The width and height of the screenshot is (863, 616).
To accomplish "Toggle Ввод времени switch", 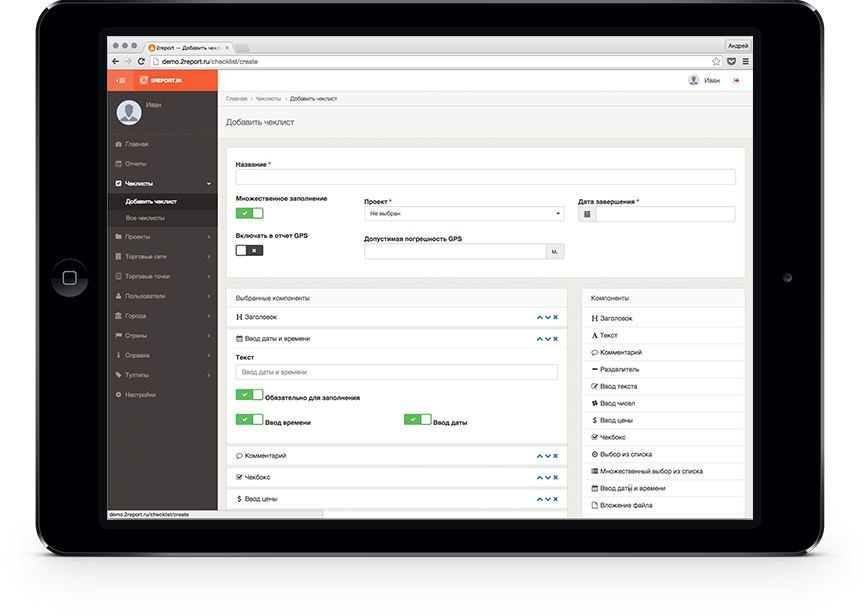I will click(249, 419).
